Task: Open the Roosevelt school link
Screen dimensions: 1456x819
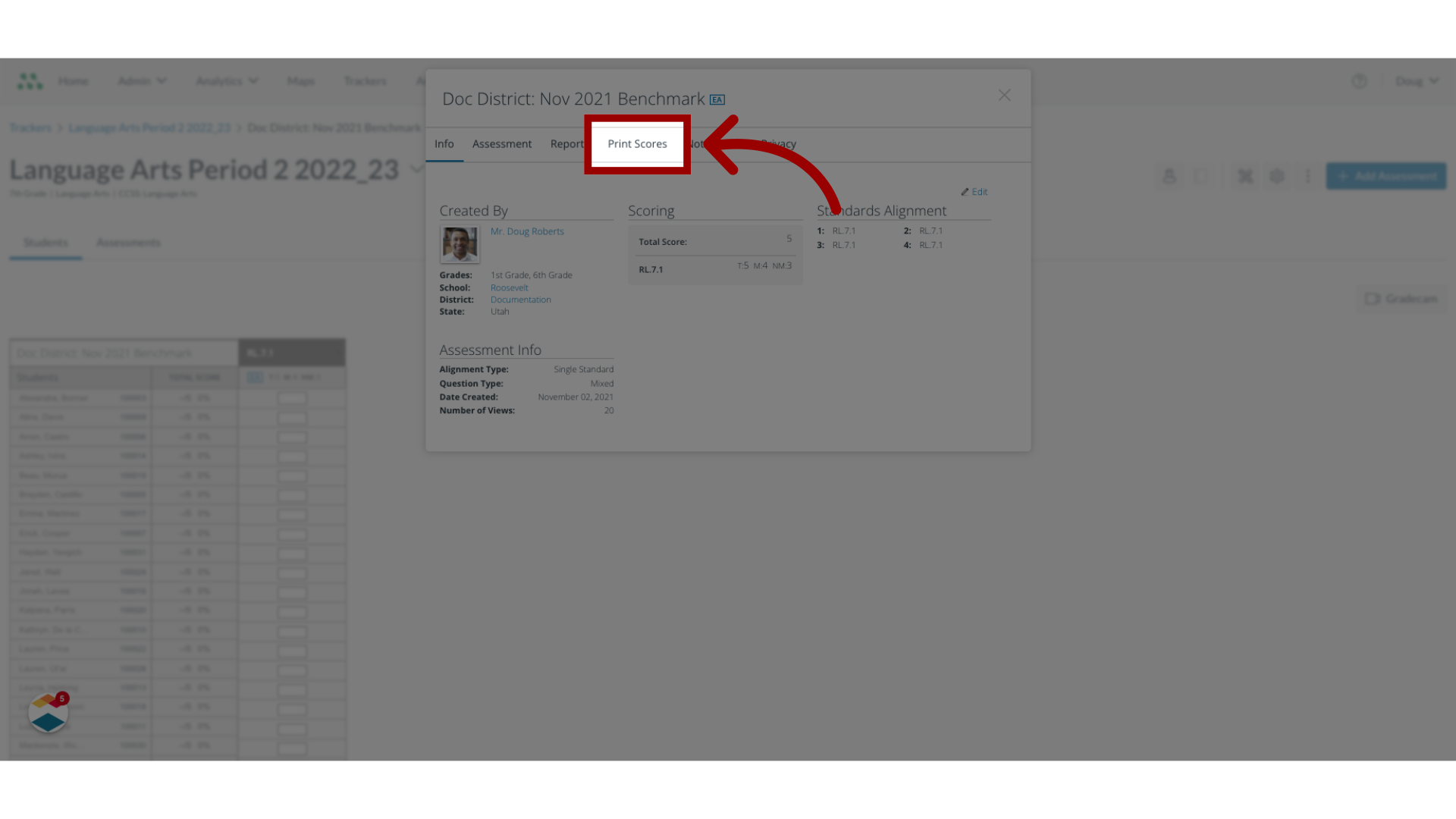Action: (510, 287)
